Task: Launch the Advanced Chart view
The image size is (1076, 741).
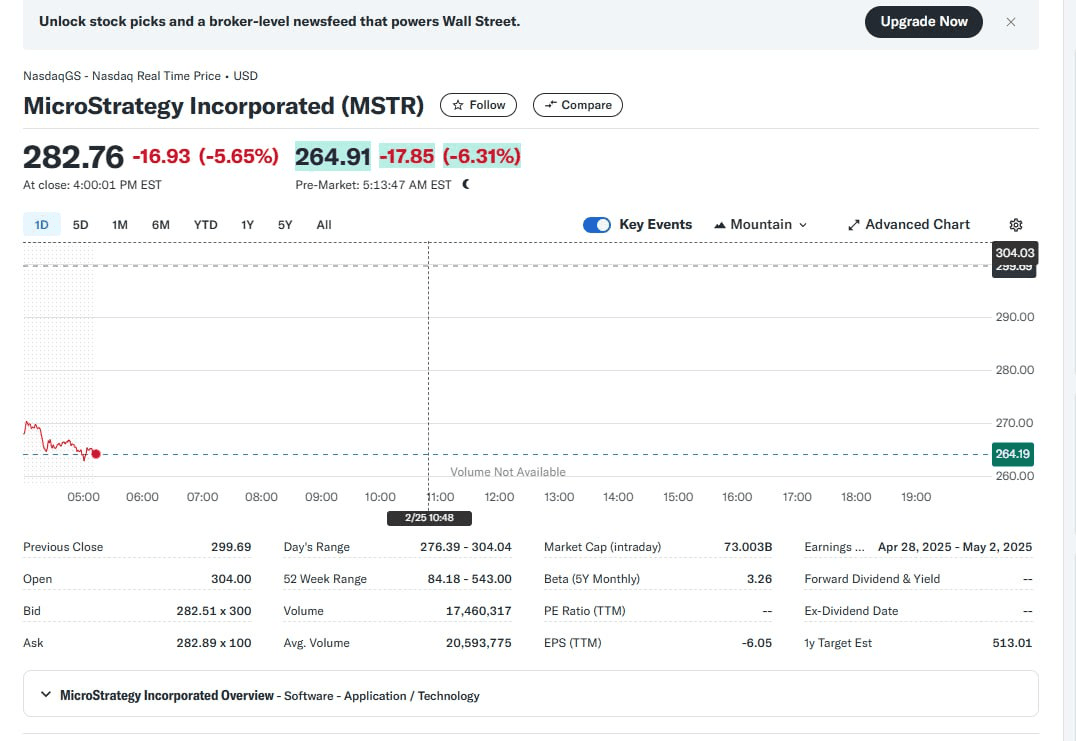Action: point(909,225)
